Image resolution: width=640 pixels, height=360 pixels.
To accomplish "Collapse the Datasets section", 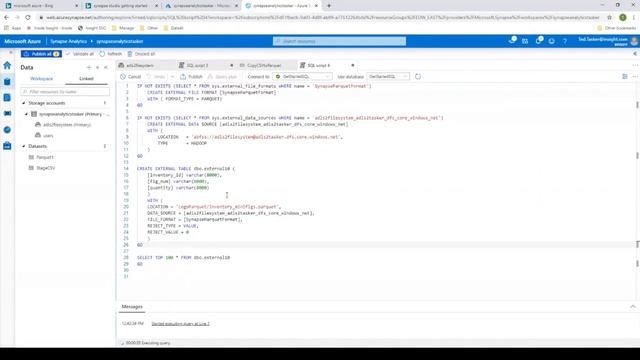I will point(24,146).
